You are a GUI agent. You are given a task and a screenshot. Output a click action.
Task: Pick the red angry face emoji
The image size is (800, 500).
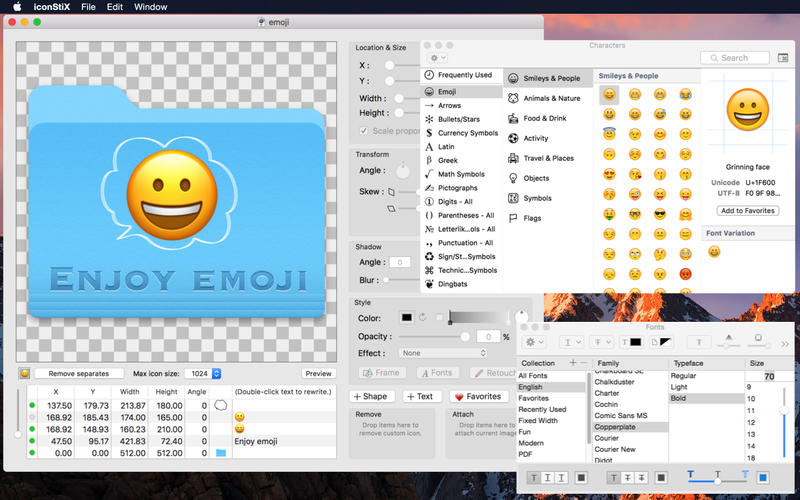pos(685,273)
